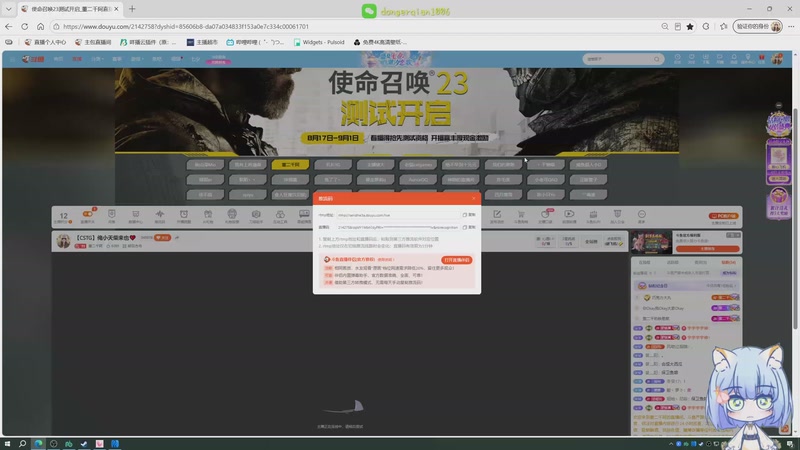Screen dimensions: 800x450
Task: Select the highlighted yellow category tag pill
Action: (x=290, y=165)
